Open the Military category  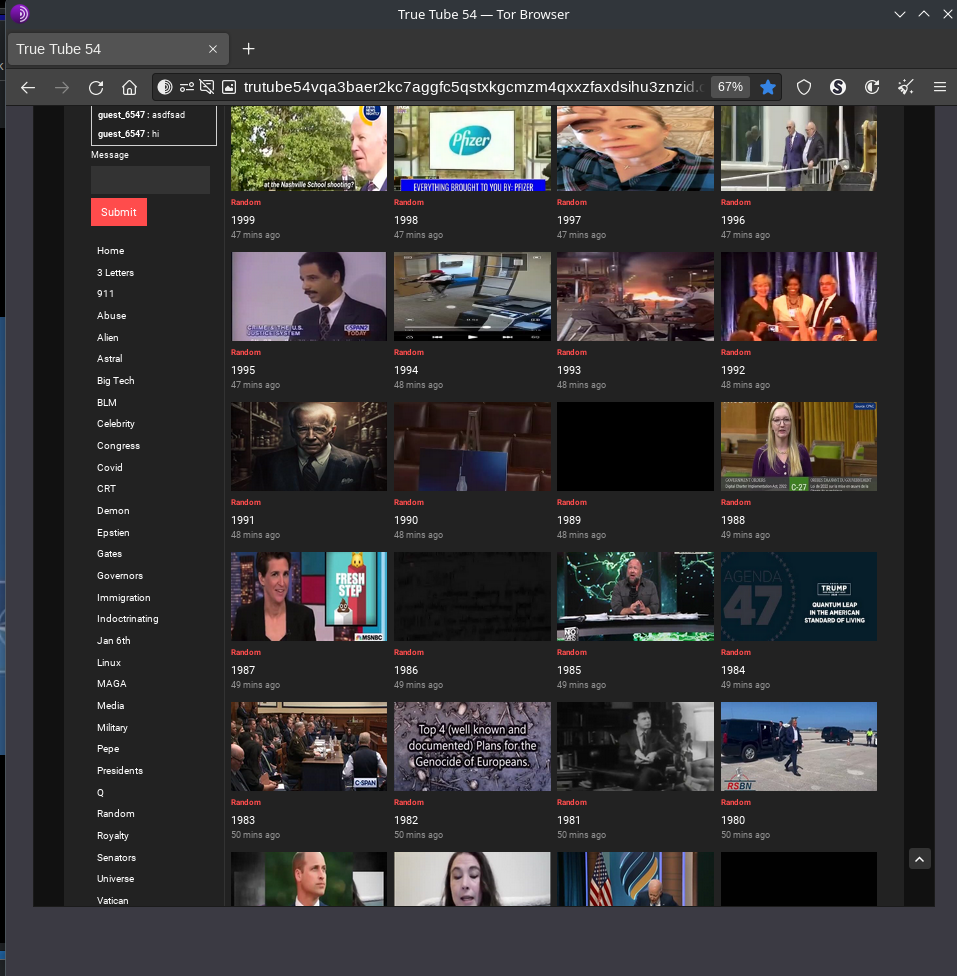click(112, 728)
